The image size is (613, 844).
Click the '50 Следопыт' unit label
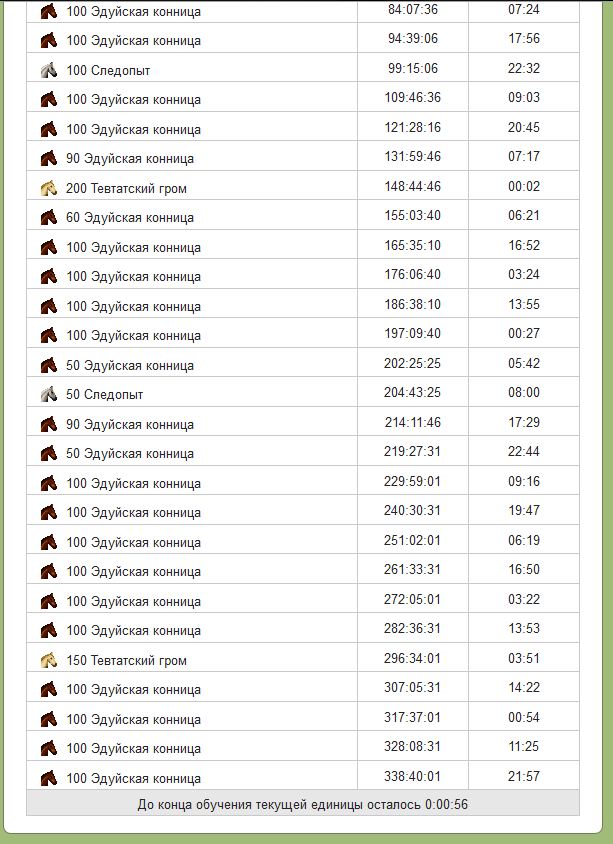click(x=104, y=395)
